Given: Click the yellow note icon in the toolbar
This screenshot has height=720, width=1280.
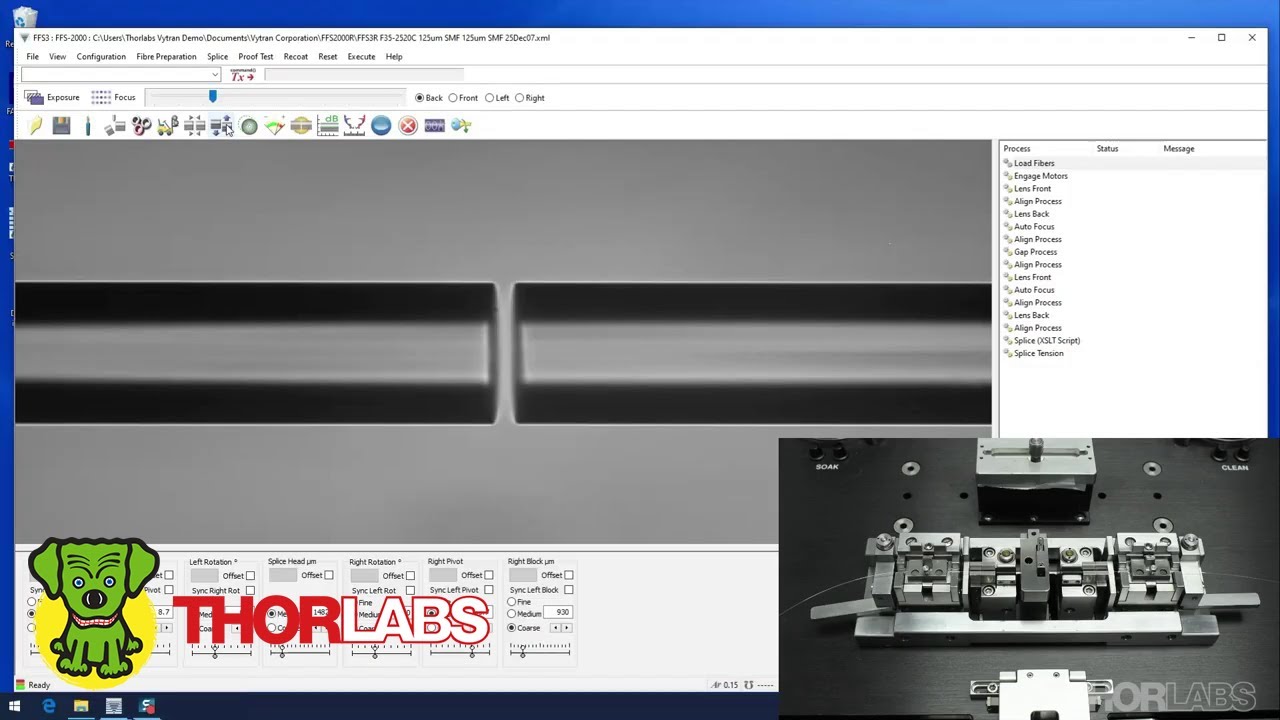Looking at the screenshot, I should (35, 125).
